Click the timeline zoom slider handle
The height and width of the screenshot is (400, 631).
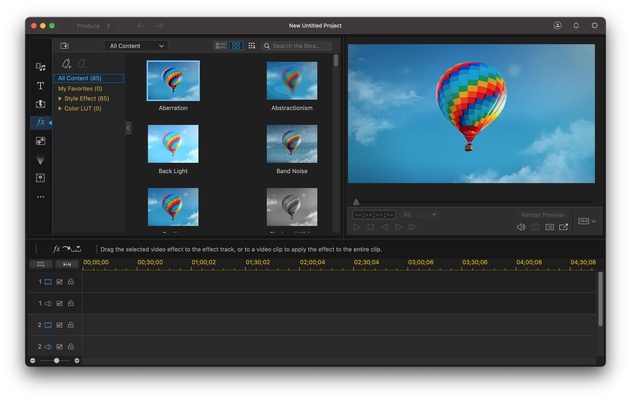tap(56, 360)
